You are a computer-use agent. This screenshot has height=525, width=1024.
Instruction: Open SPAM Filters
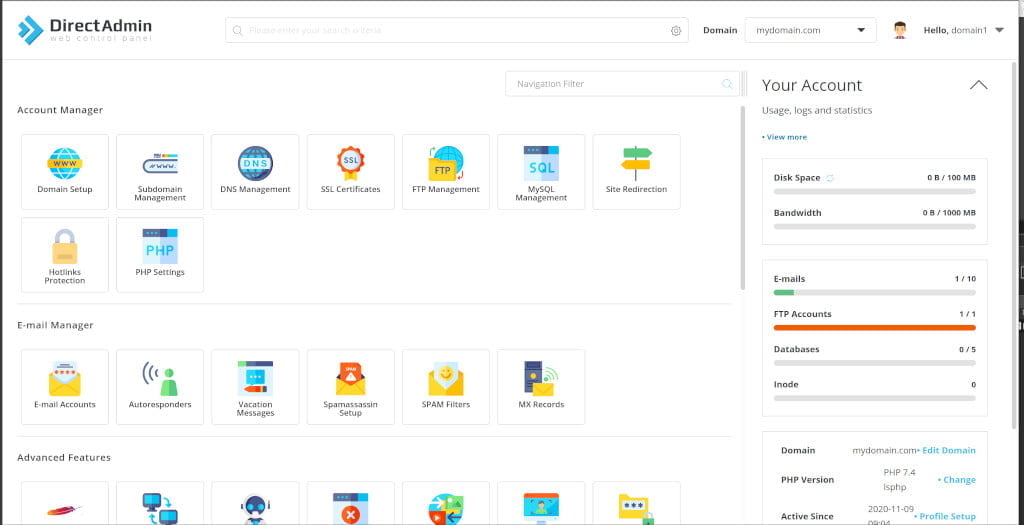tap(446, 387)
